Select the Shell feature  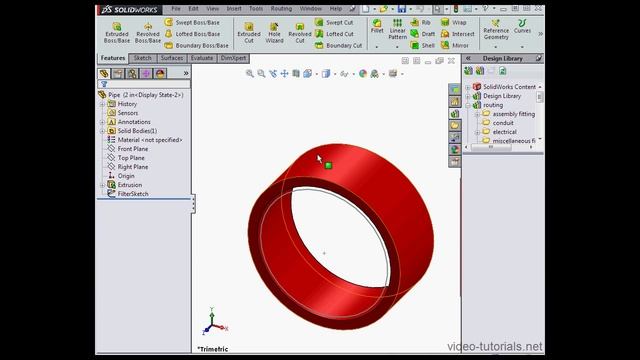click(x=423, y=45)
